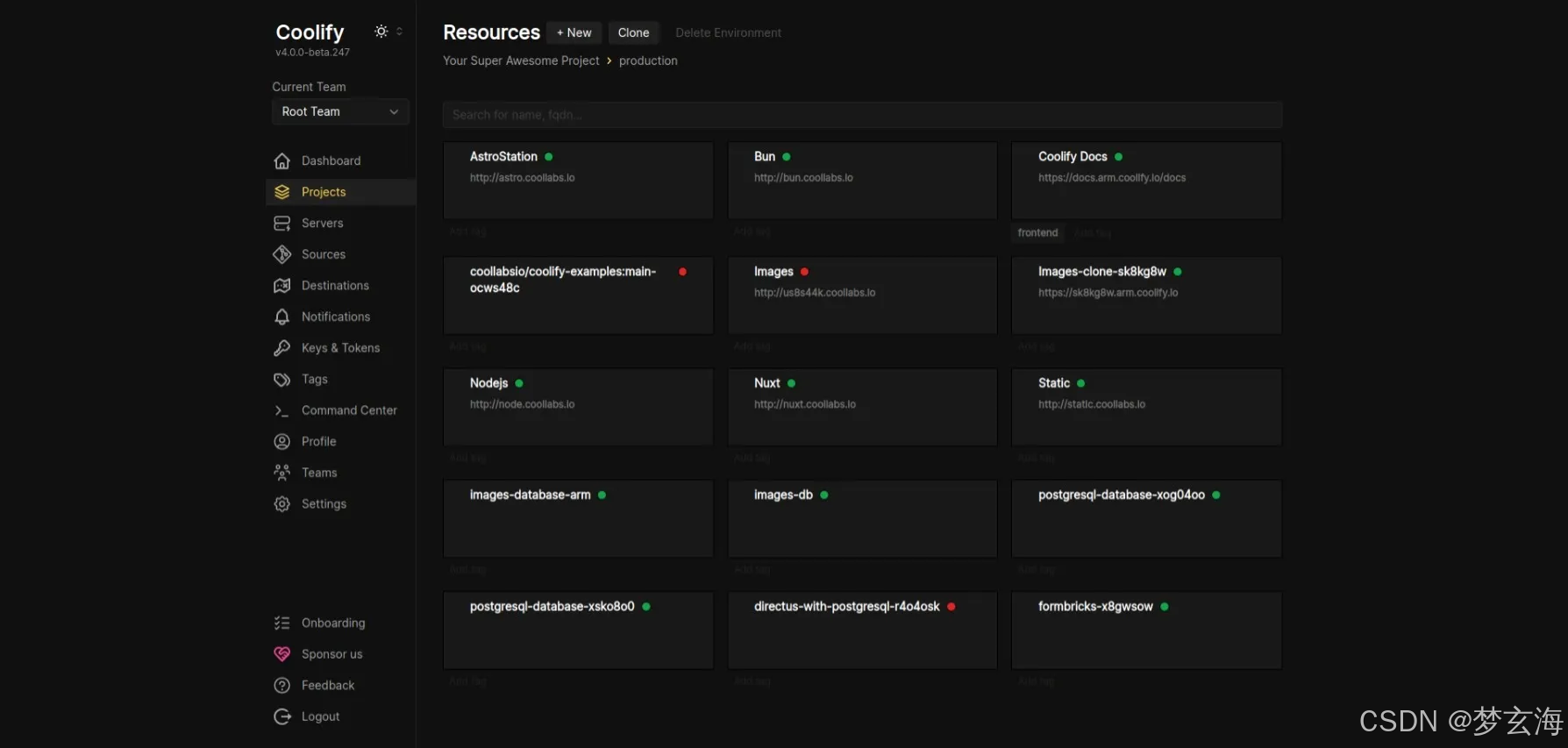Screen dimensions: 1568x748
Task: Open the images-db database card
Action: point(862,518)
